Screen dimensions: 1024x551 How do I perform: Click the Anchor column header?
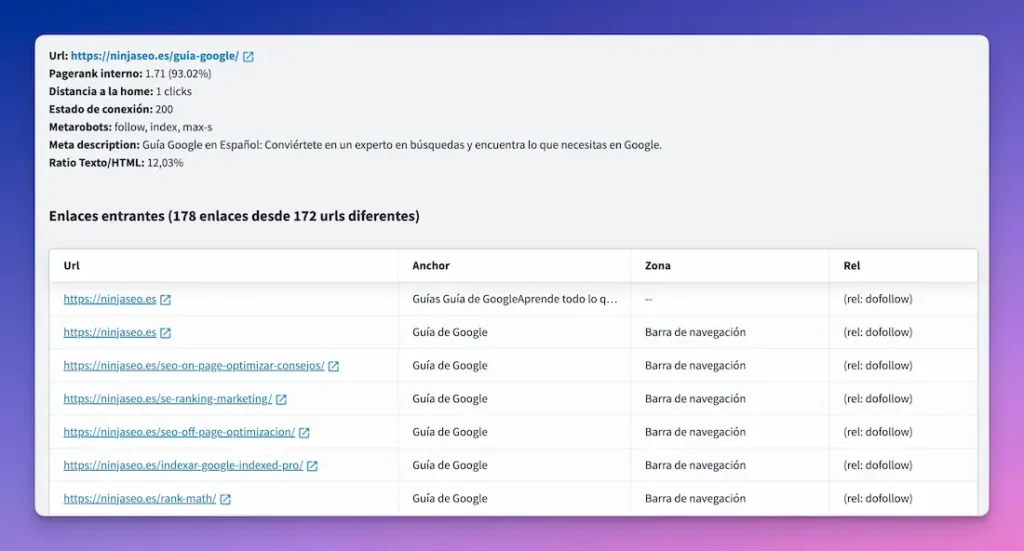pos(431,266)
